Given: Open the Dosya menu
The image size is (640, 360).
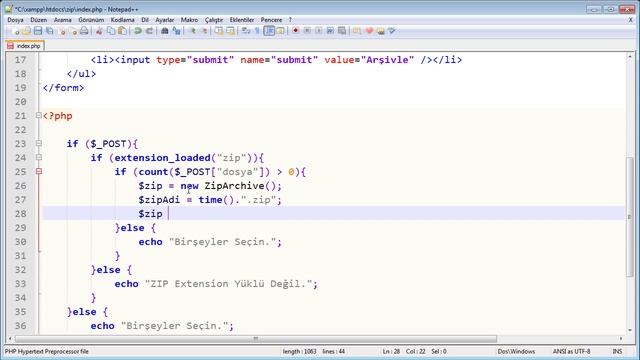Looking at the screenshot, I should (x=15, y=20).
